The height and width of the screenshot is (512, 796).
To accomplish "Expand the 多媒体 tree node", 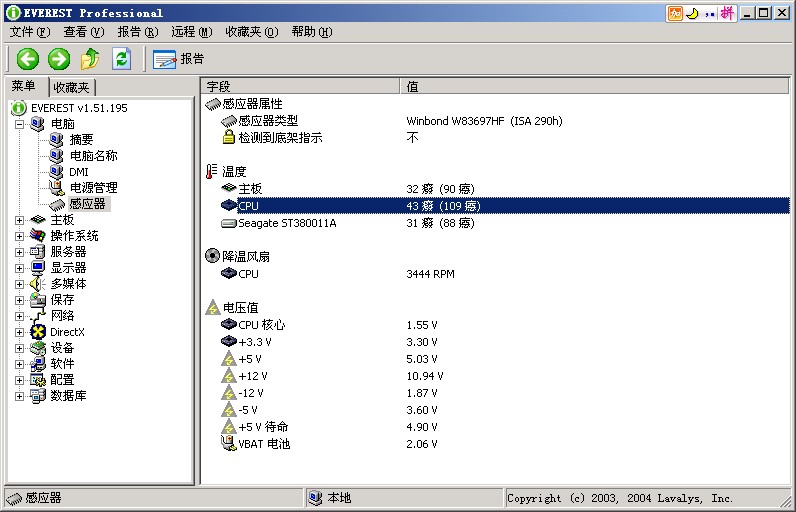I will click(19, 284).
